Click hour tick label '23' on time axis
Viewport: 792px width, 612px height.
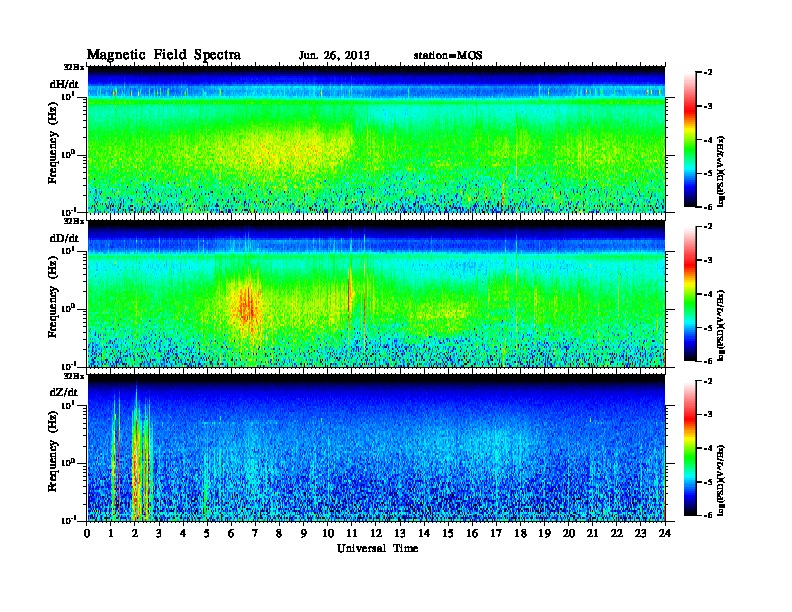click(x=640, y=534)
